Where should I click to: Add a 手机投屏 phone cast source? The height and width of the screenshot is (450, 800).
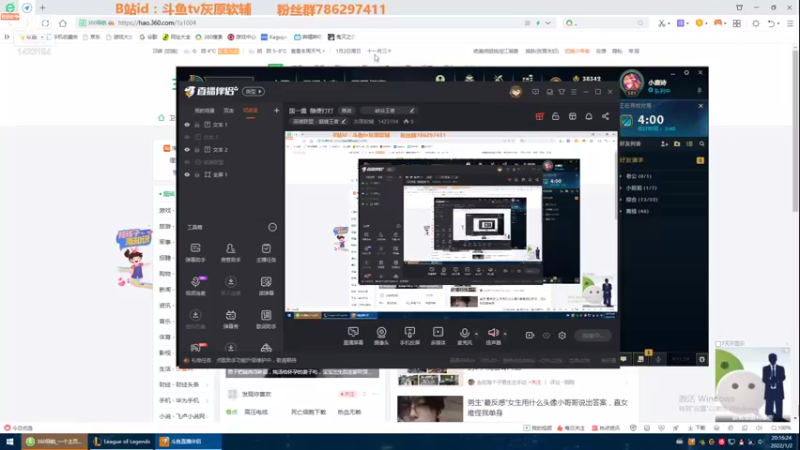pos(410,336)
